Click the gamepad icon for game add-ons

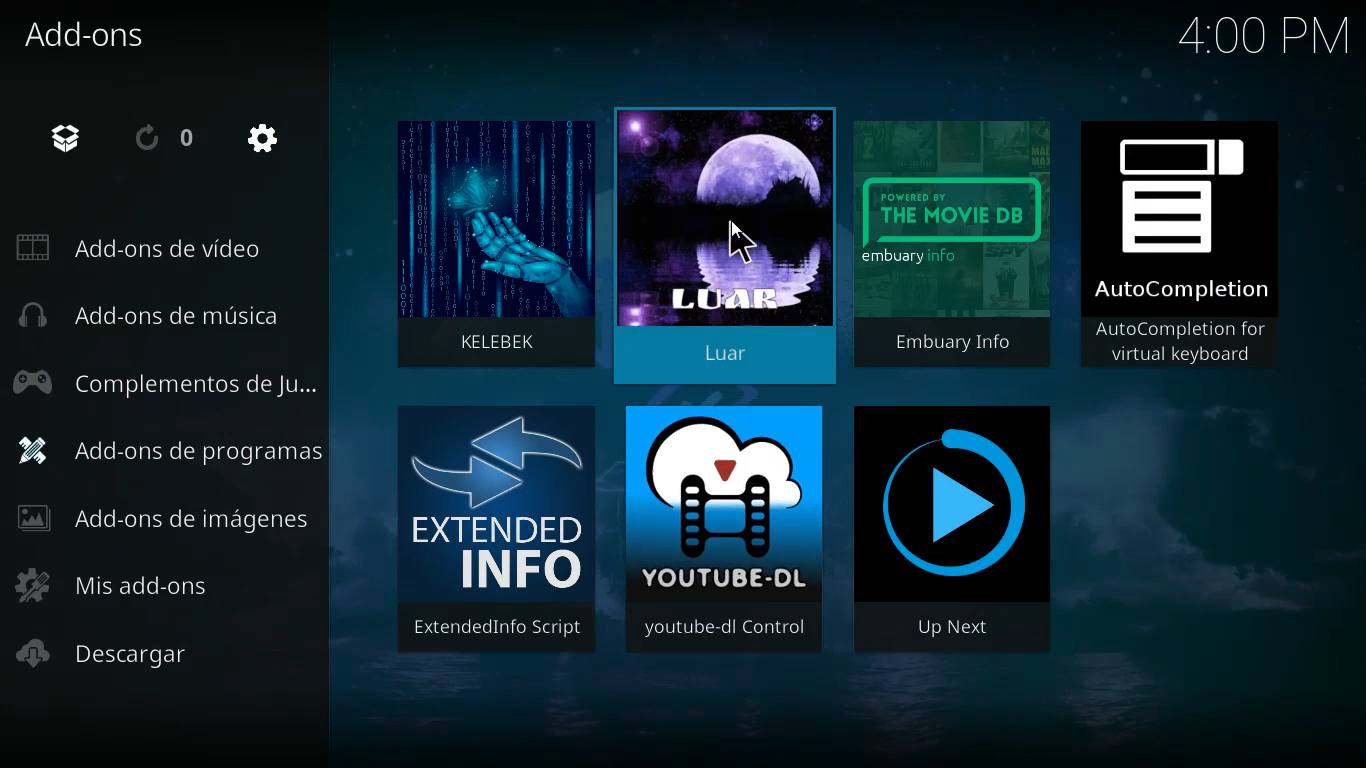pos(33,382)
